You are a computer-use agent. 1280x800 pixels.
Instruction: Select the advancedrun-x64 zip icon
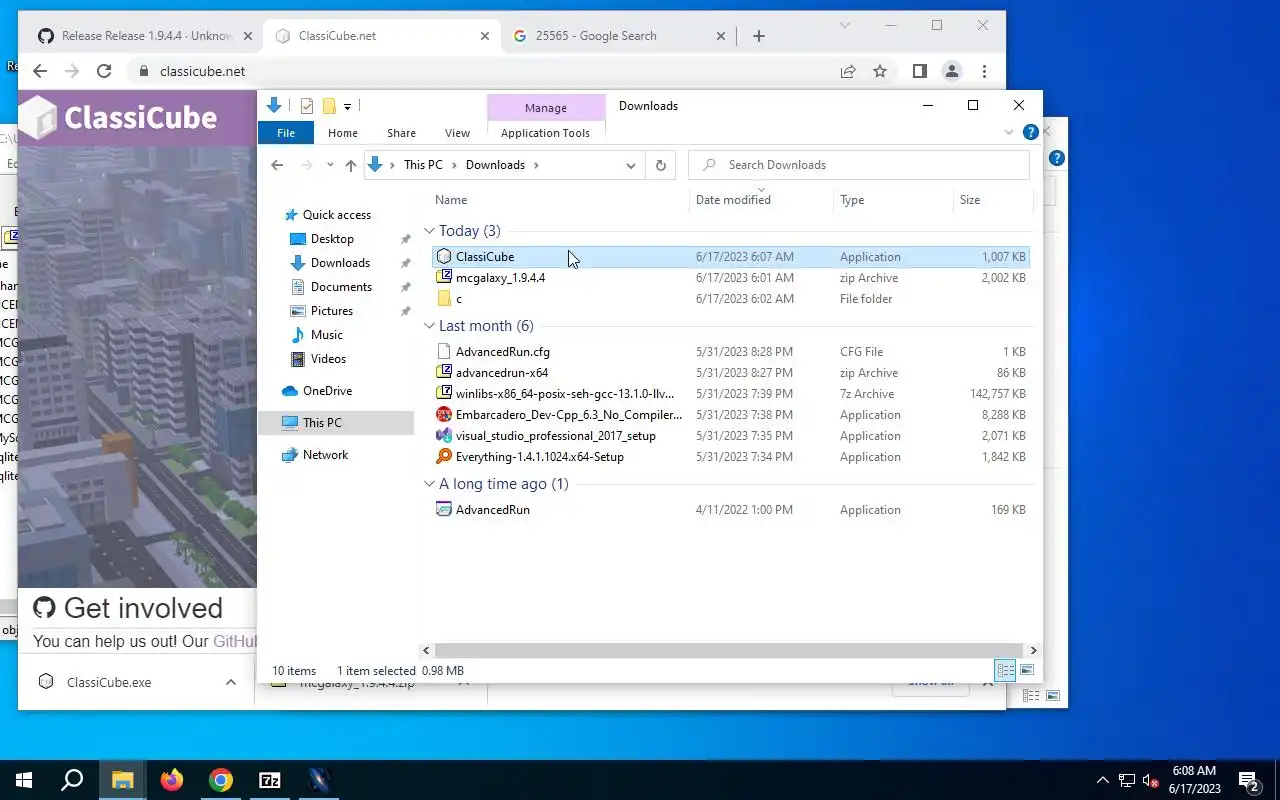(x=444, y=373)
